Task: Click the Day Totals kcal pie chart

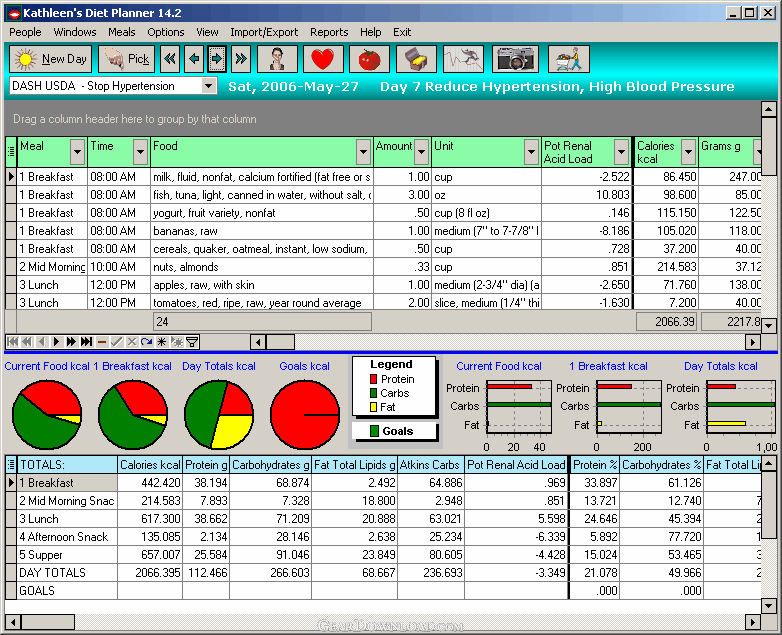Action: [219, 415]
